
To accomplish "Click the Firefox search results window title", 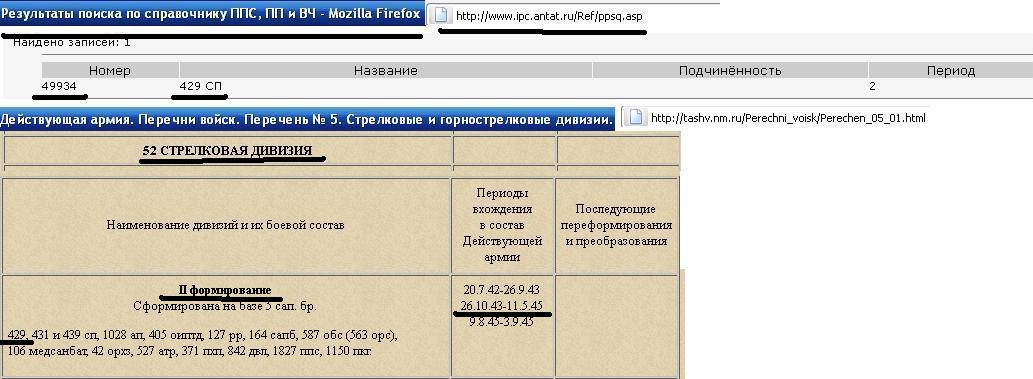I will pyautogui.click(x=211, y=14).
